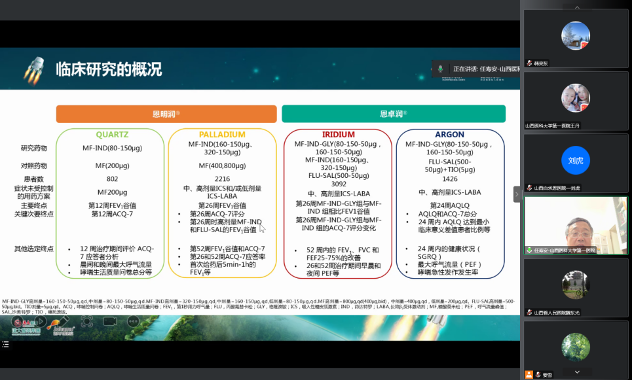Click the next slide play arrow
The image size is (632, 380).
(40, 322)
